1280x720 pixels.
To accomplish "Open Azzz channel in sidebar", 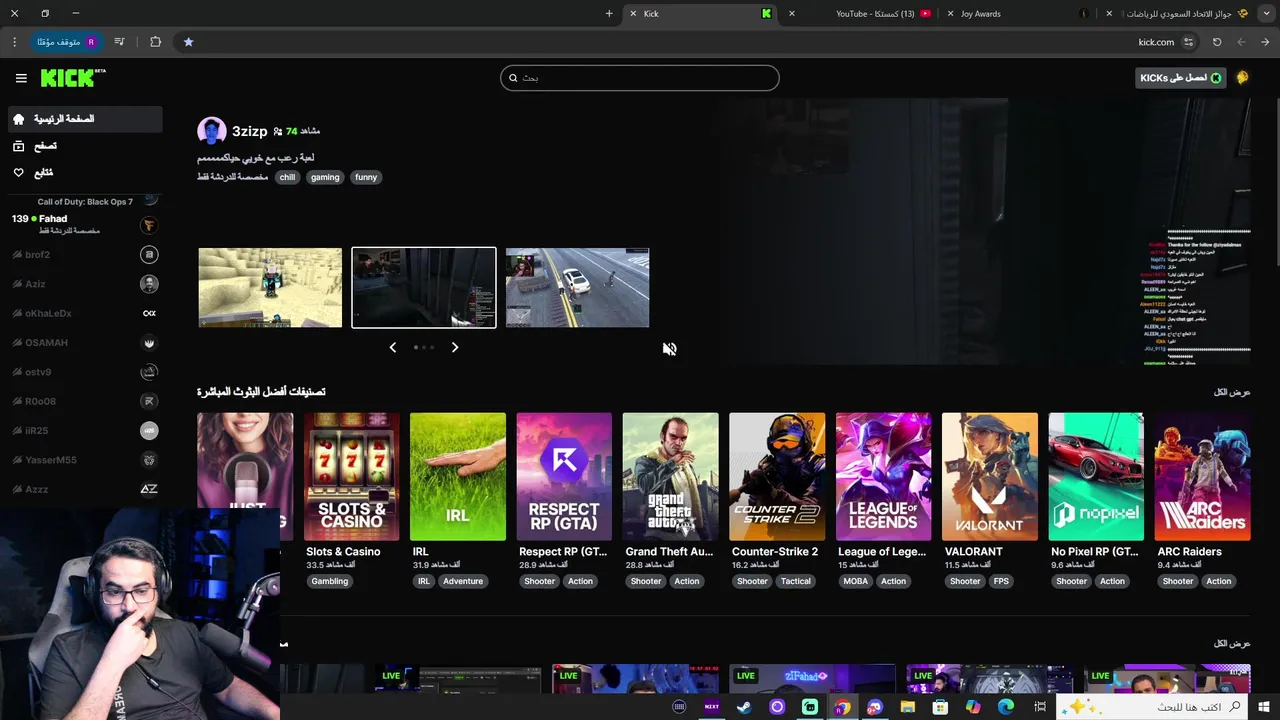I will [x=84, y=489].
